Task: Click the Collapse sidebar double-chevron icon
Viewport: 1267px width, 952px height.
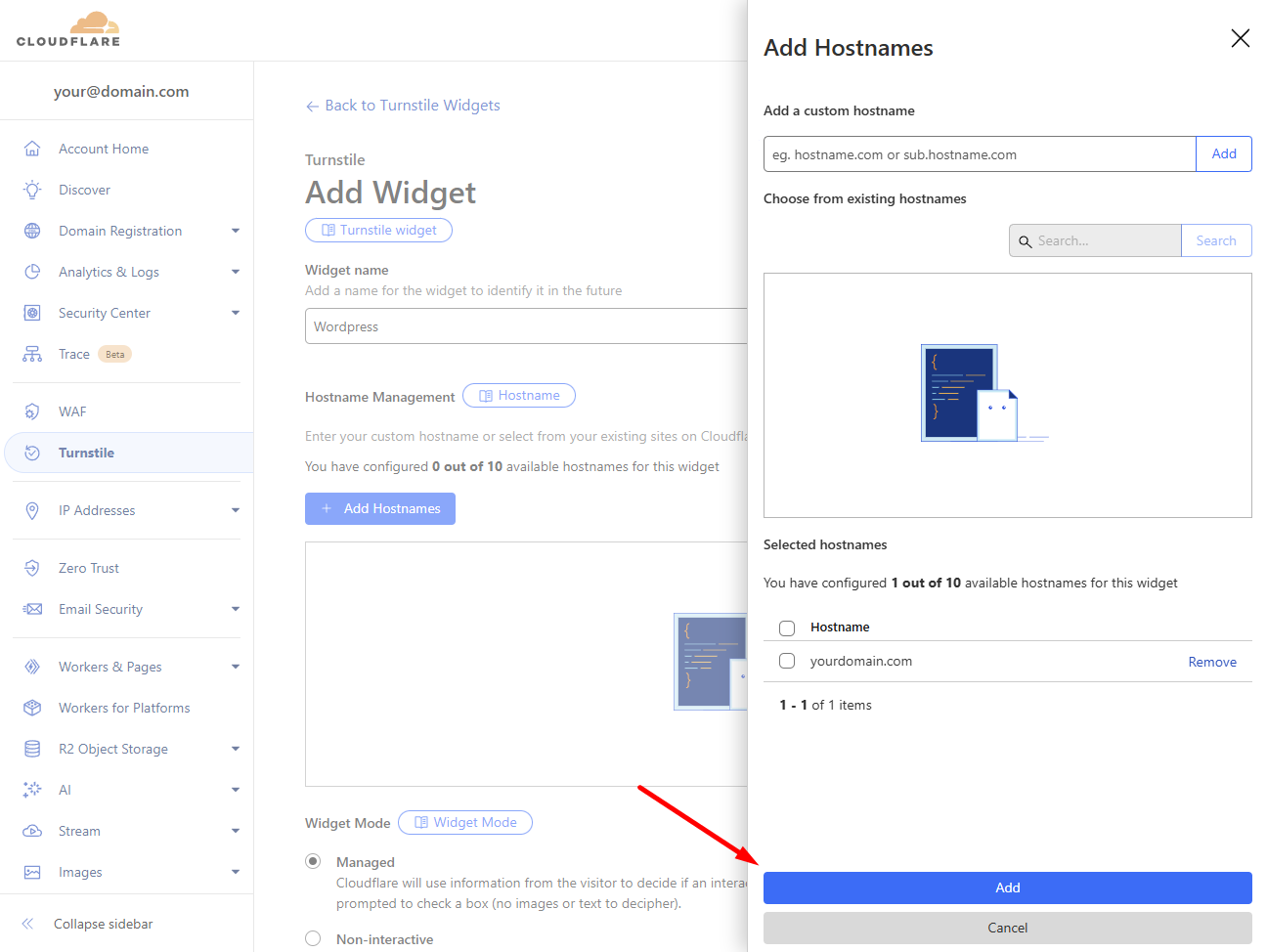Action: (x=28, y=924)
